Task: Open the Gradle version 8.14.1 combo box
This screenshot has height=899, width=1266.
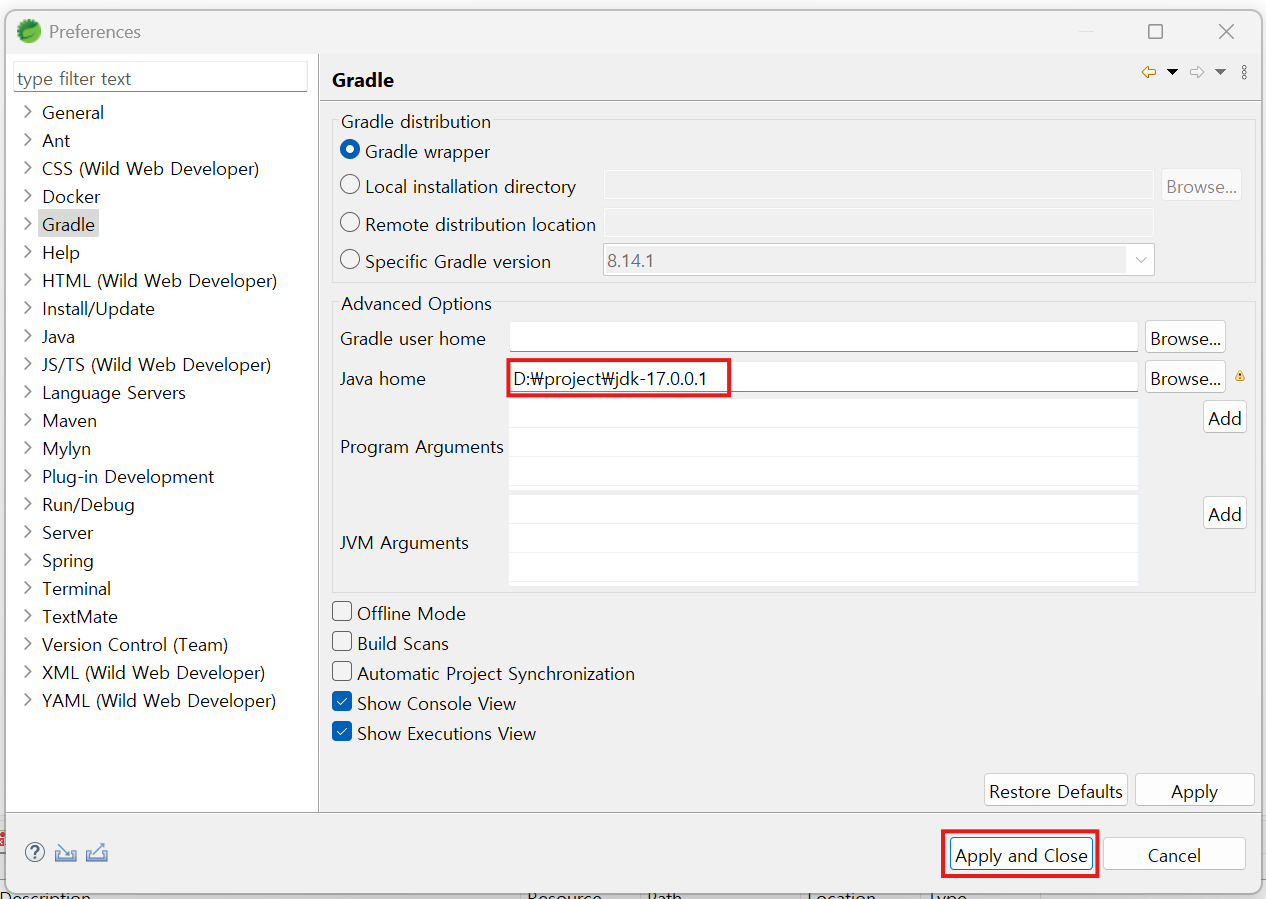Action: tap(879, 260)
